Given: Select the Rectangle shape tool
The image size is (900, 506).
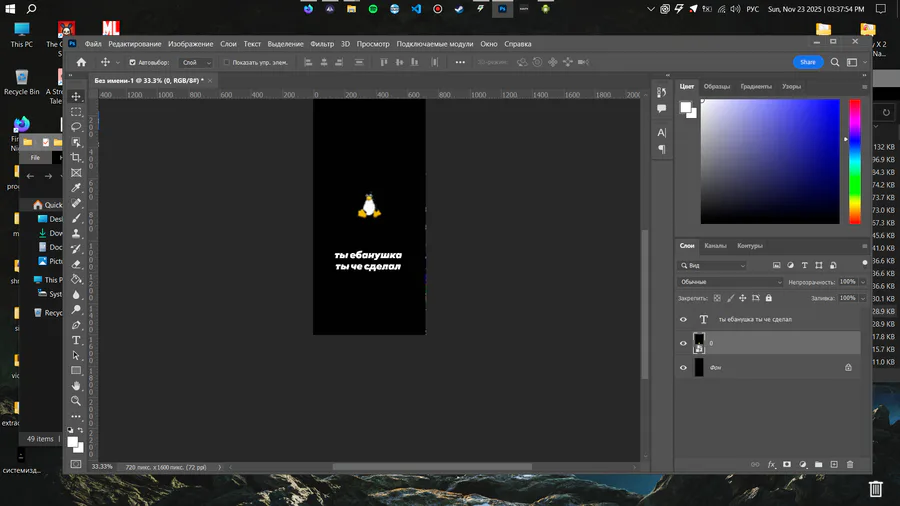Looking at the screenshot, I should coord(76,371).
